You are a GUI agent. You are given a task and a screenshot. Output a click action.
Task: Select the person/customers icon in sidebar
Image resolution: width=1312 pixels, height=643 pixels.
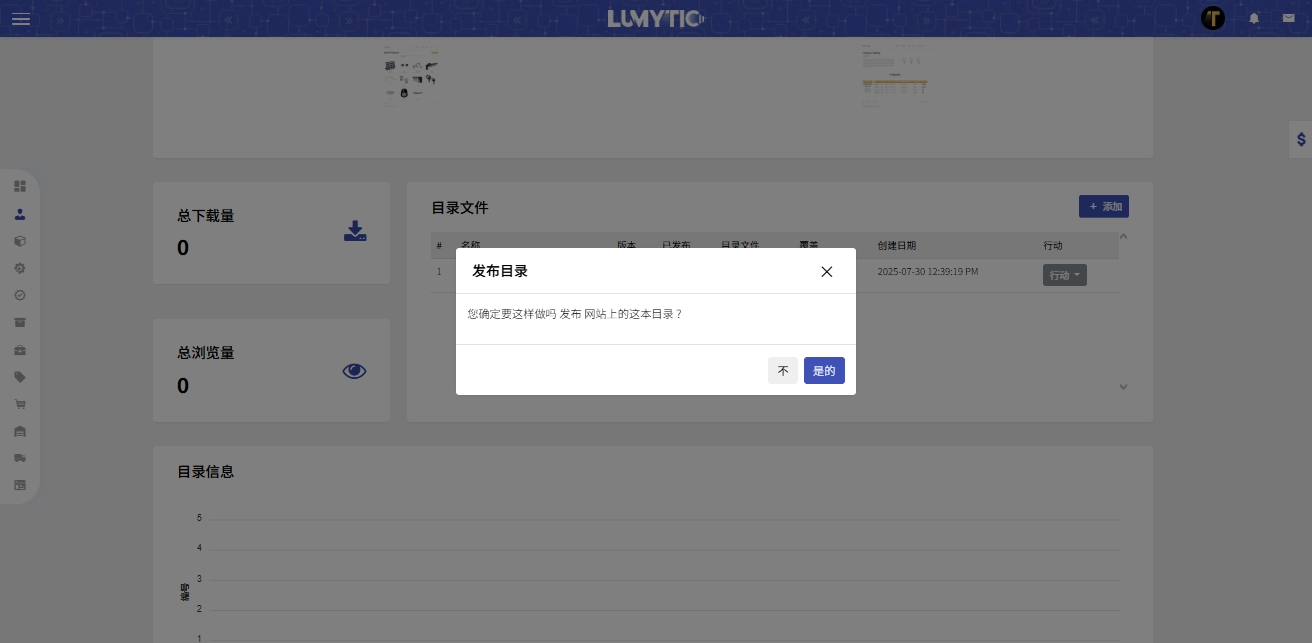(20, 214)
